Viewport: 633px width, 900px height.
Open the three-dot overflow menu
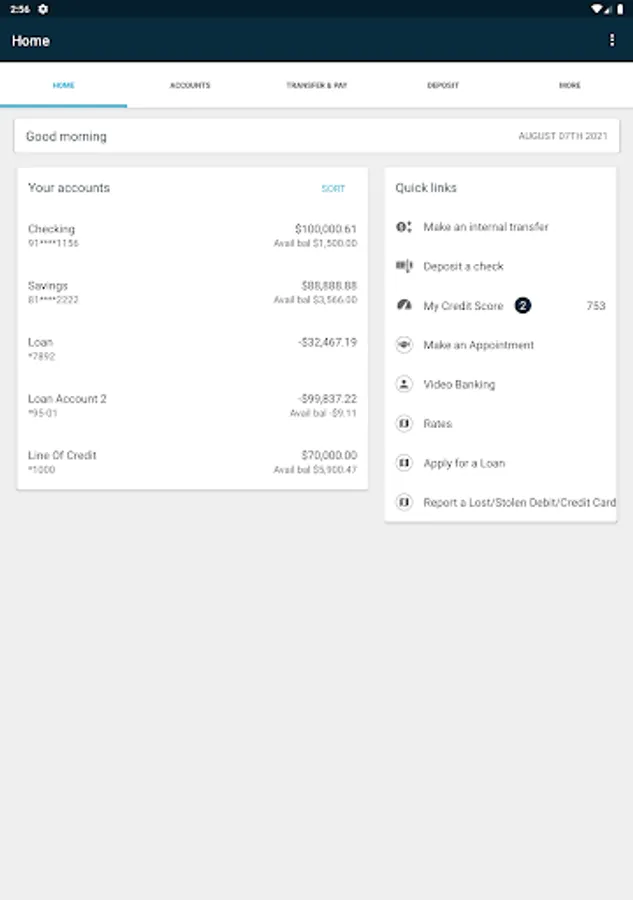[x=612, y=41]
